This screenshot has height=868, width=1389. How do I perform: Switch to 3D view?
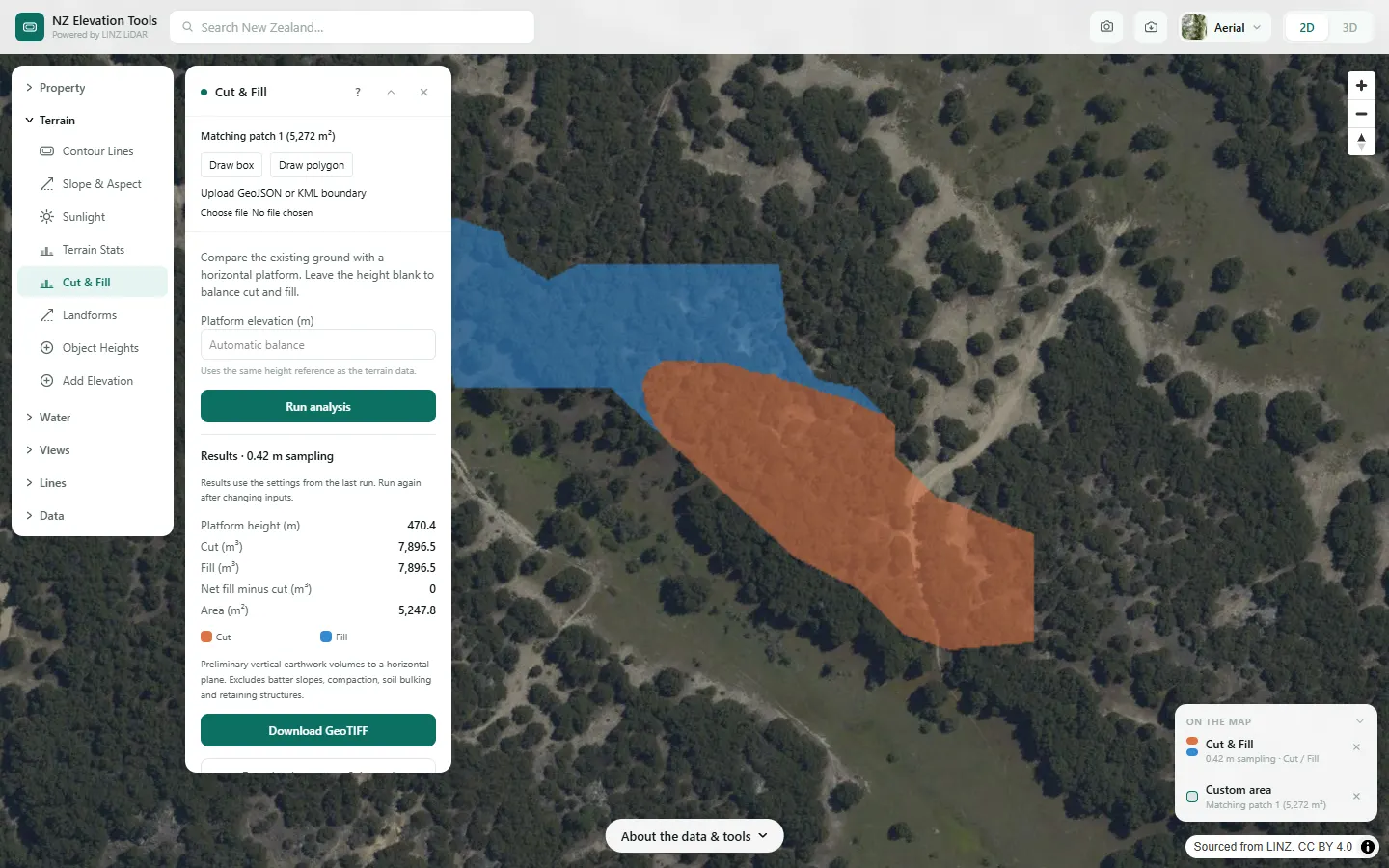(1349, 27)
